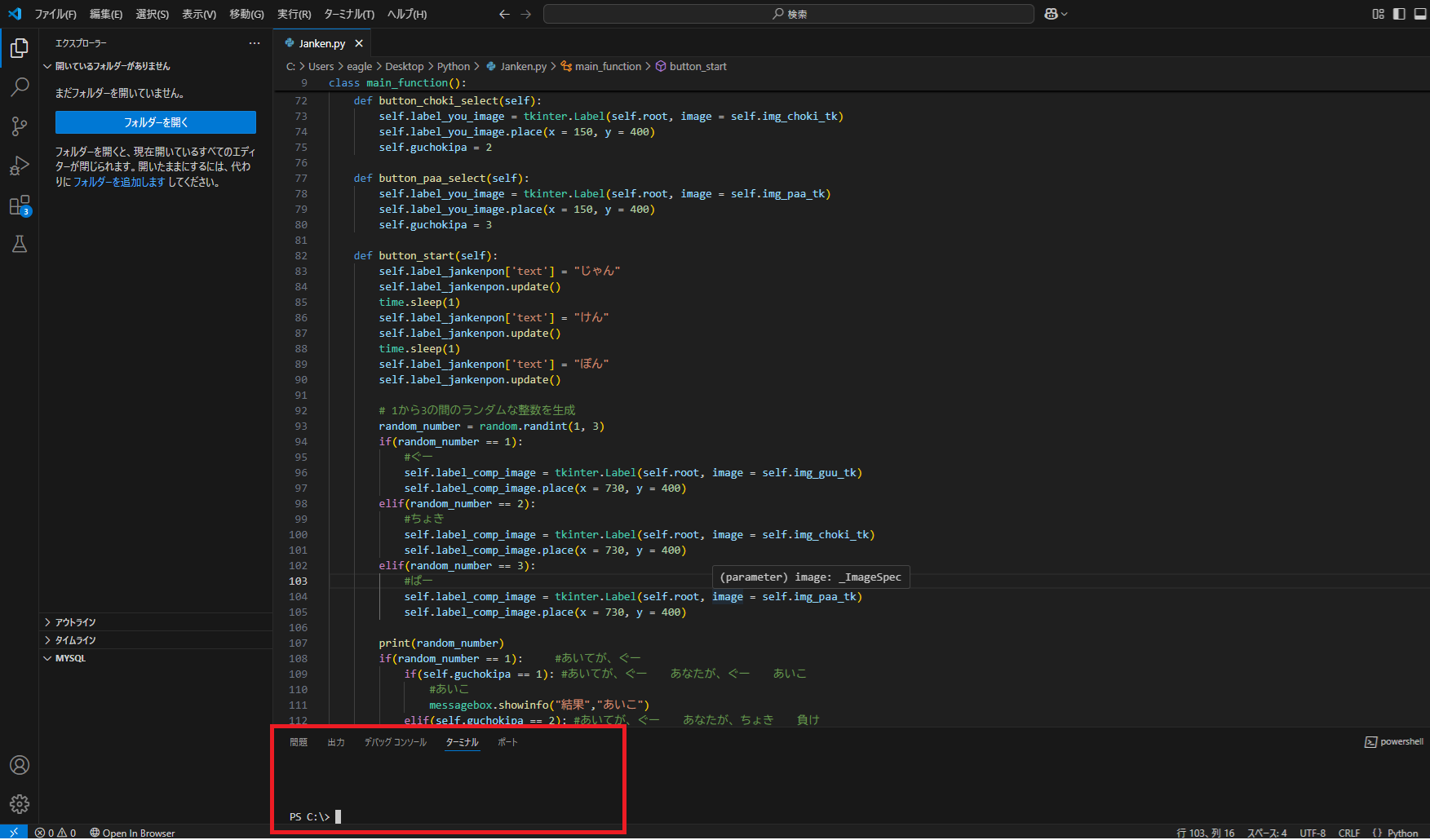Collapse the MYSQL section
Screen dimensions: 1430x840
(70, 658)
